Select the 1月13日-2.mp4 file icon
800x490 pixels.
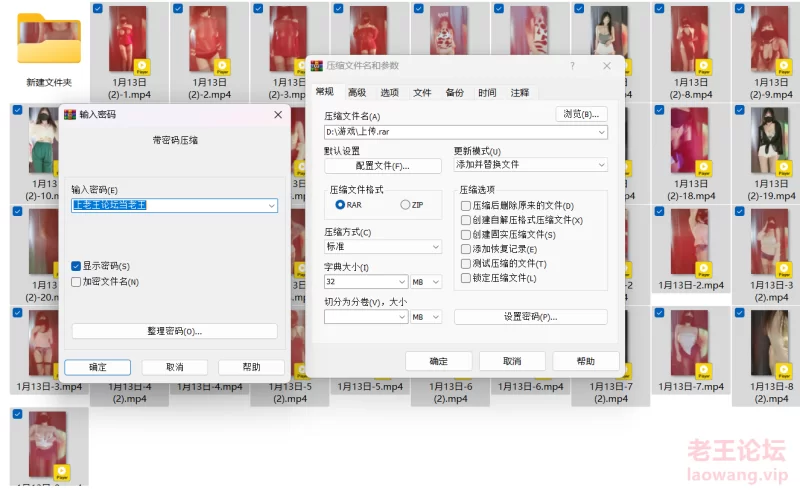pos(690,244)
